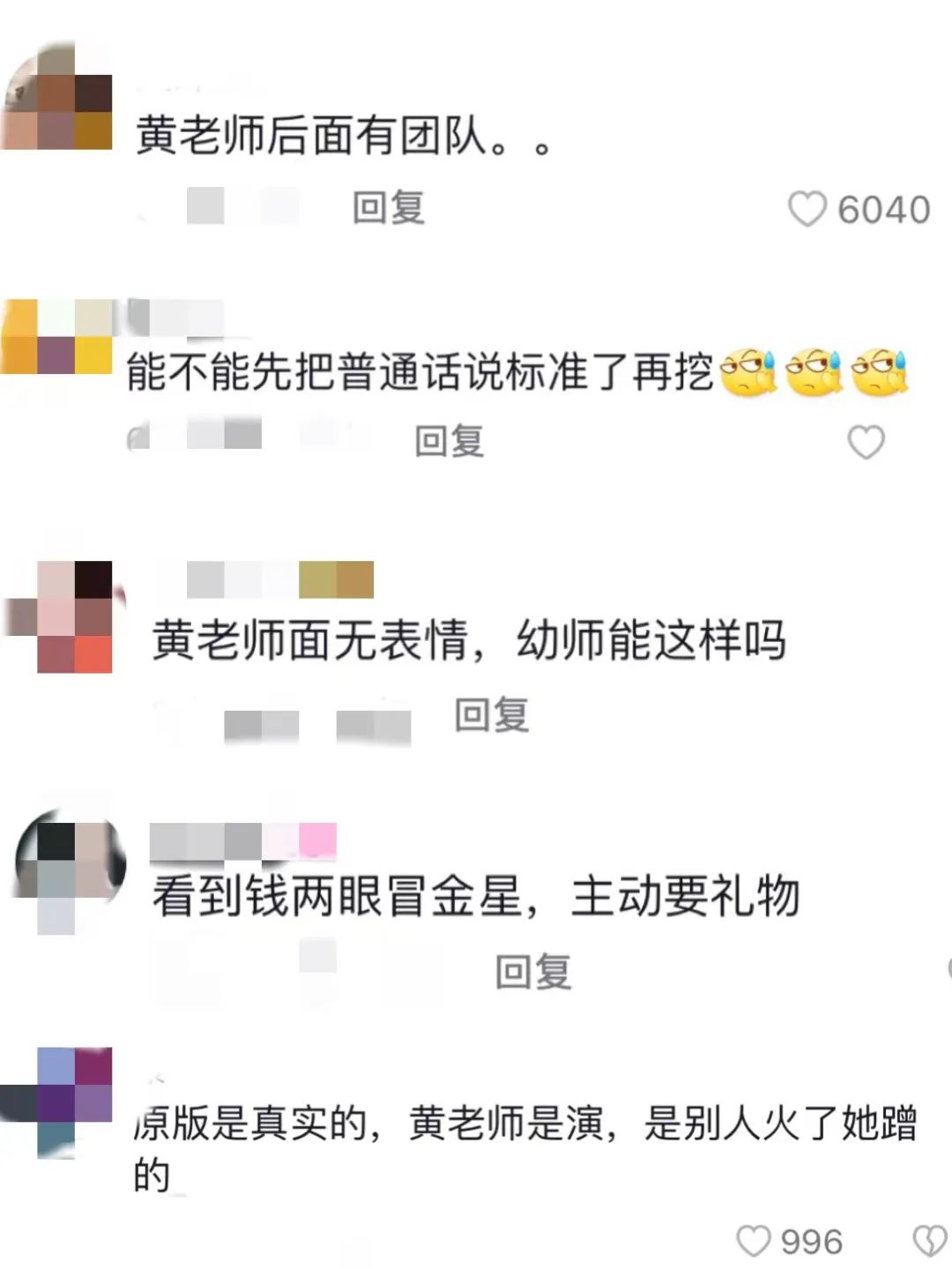Like the Mandarin pronunciation comment
The image size is (952, 1270).
tap(866, 442)
